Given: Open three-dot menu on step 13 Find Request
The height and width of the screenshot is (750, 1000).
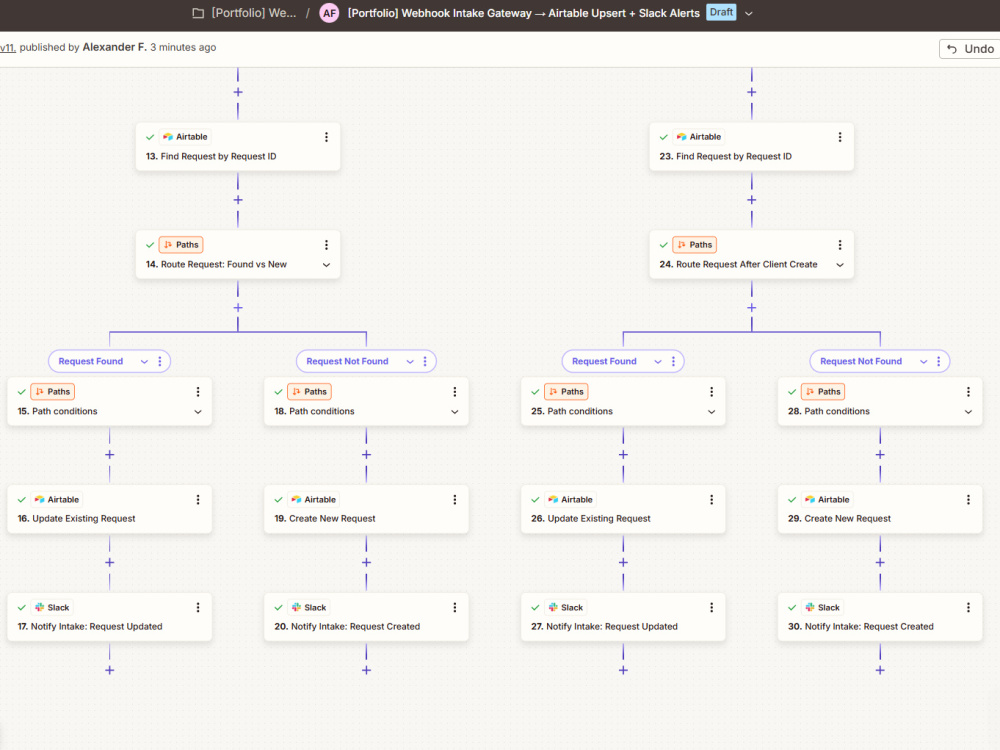Looking at the screenshot, I should (326, 137).
